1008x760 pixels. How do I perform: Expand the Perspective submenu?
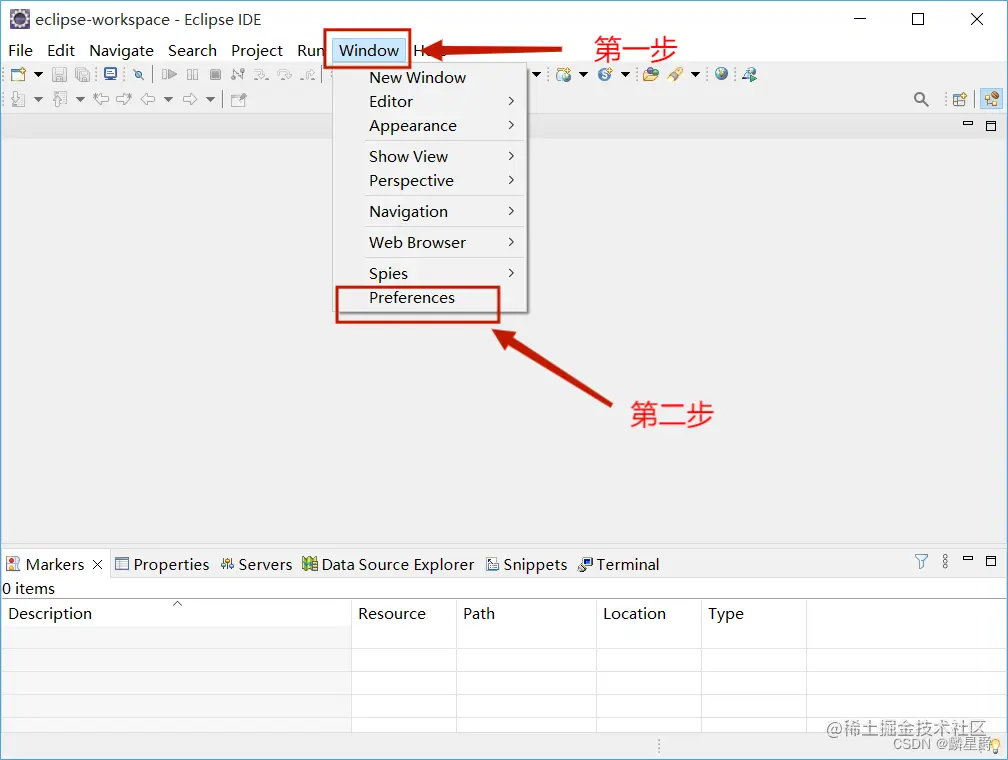(x=429, y=181)
